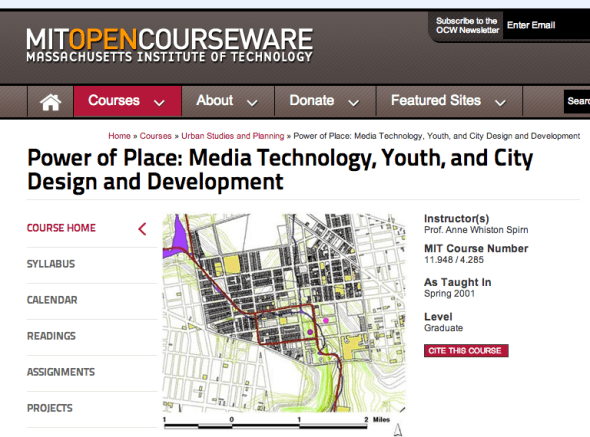Screen dimensions: 590x437
Task: Expand the Donate dropdown chevron
Action: point(353,103)
